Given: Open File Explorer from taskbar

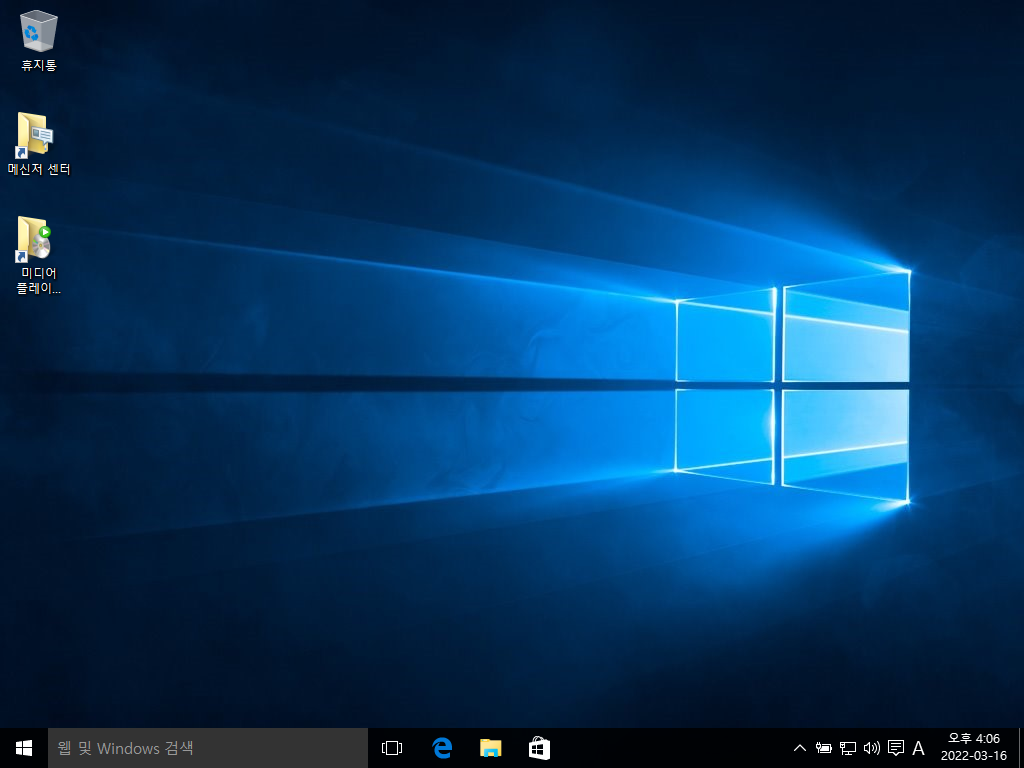Looking at the screenshot, I should point(490,748).
